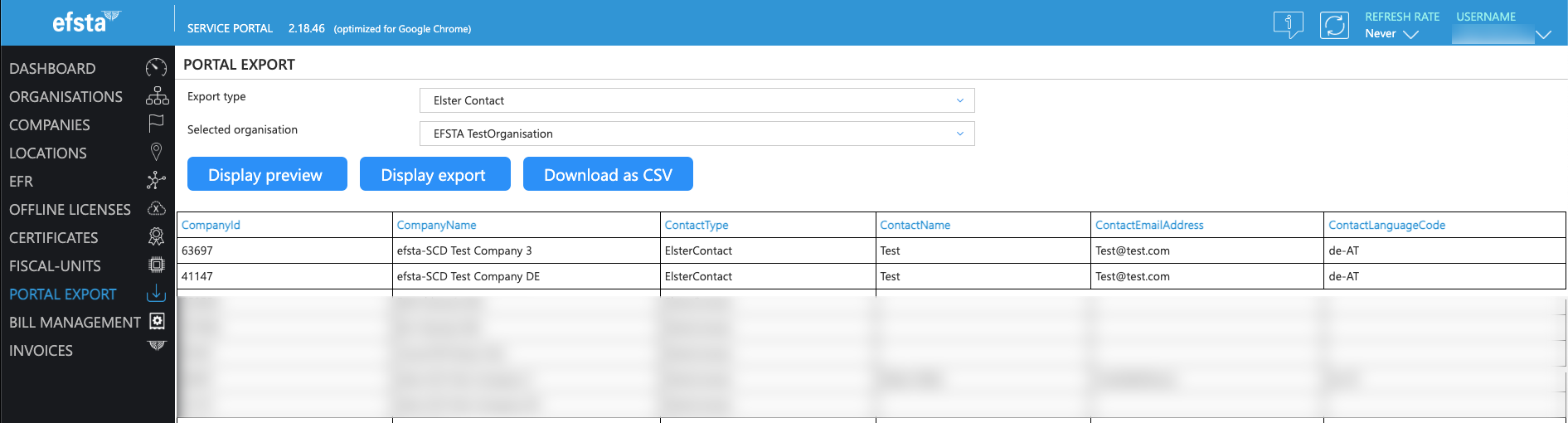Open Invoices section
This screenshot has height=423, width=1568.
[41, 351]
